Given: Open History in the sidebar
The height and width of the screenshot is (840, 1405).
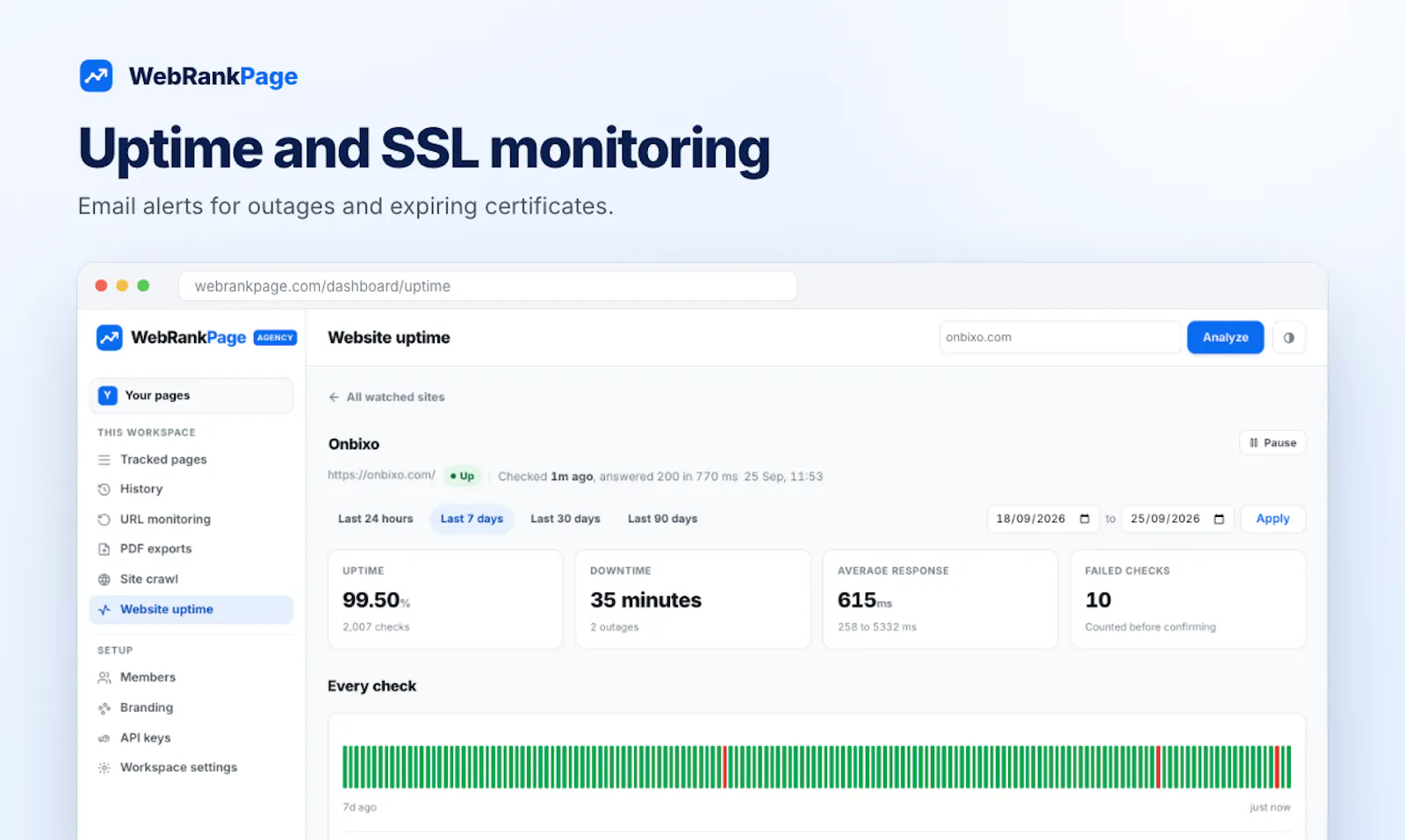Looking at the screenshot, I should 191,489.
